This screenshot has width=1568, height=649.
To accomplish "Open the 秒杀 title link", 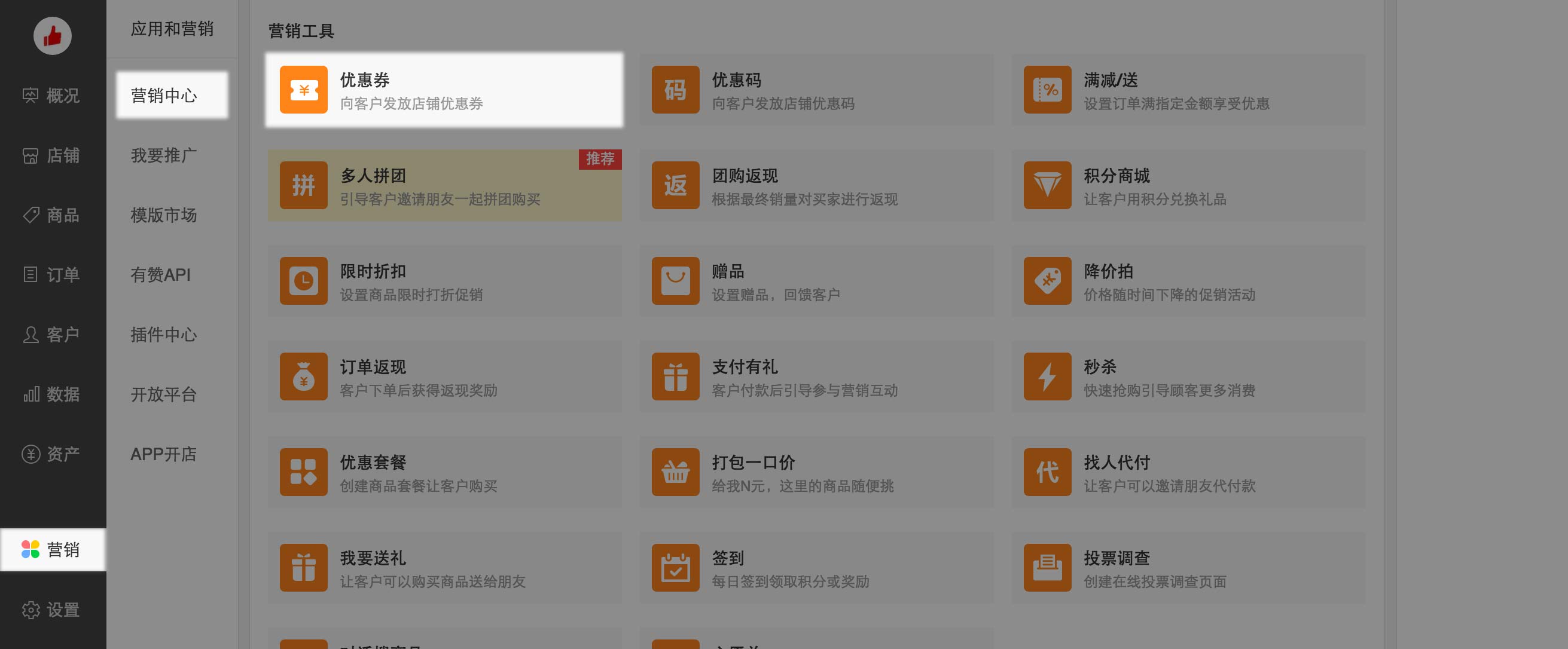I will (x=1100, y=366).
